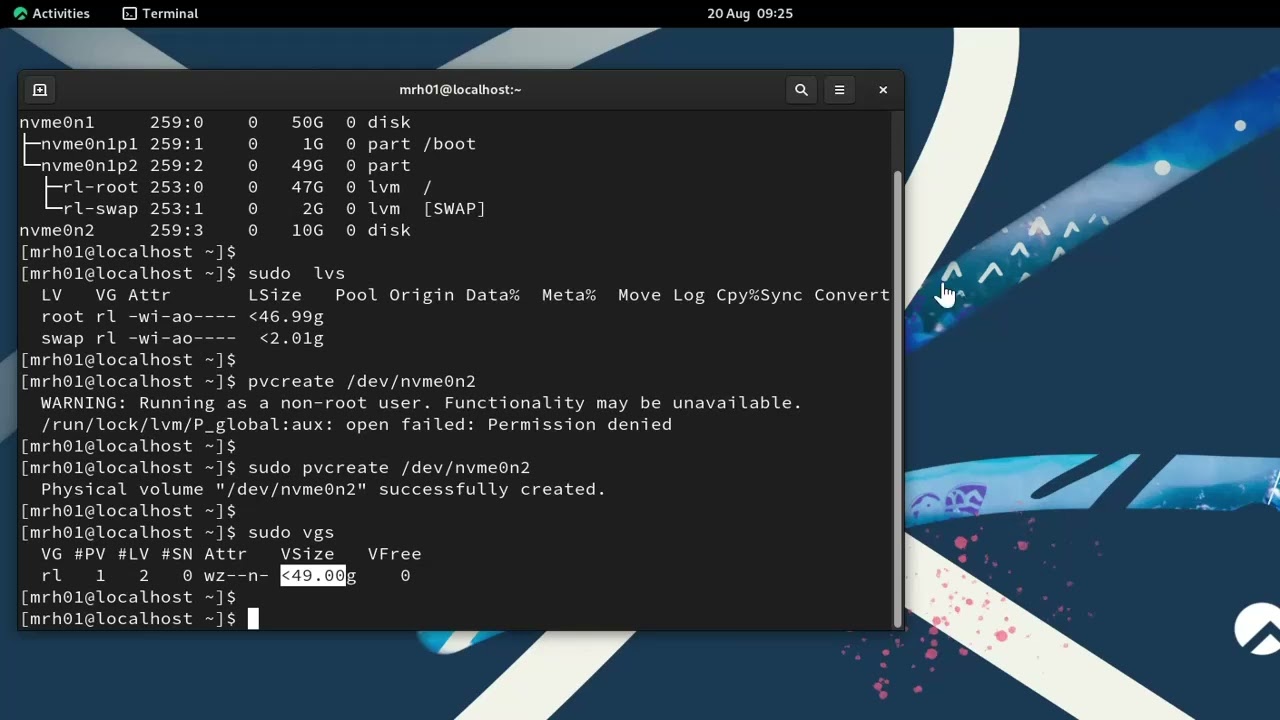Screen dimensions: 1280x720
Task: Open the terminal hamburger menu
Action: point(839,90)
